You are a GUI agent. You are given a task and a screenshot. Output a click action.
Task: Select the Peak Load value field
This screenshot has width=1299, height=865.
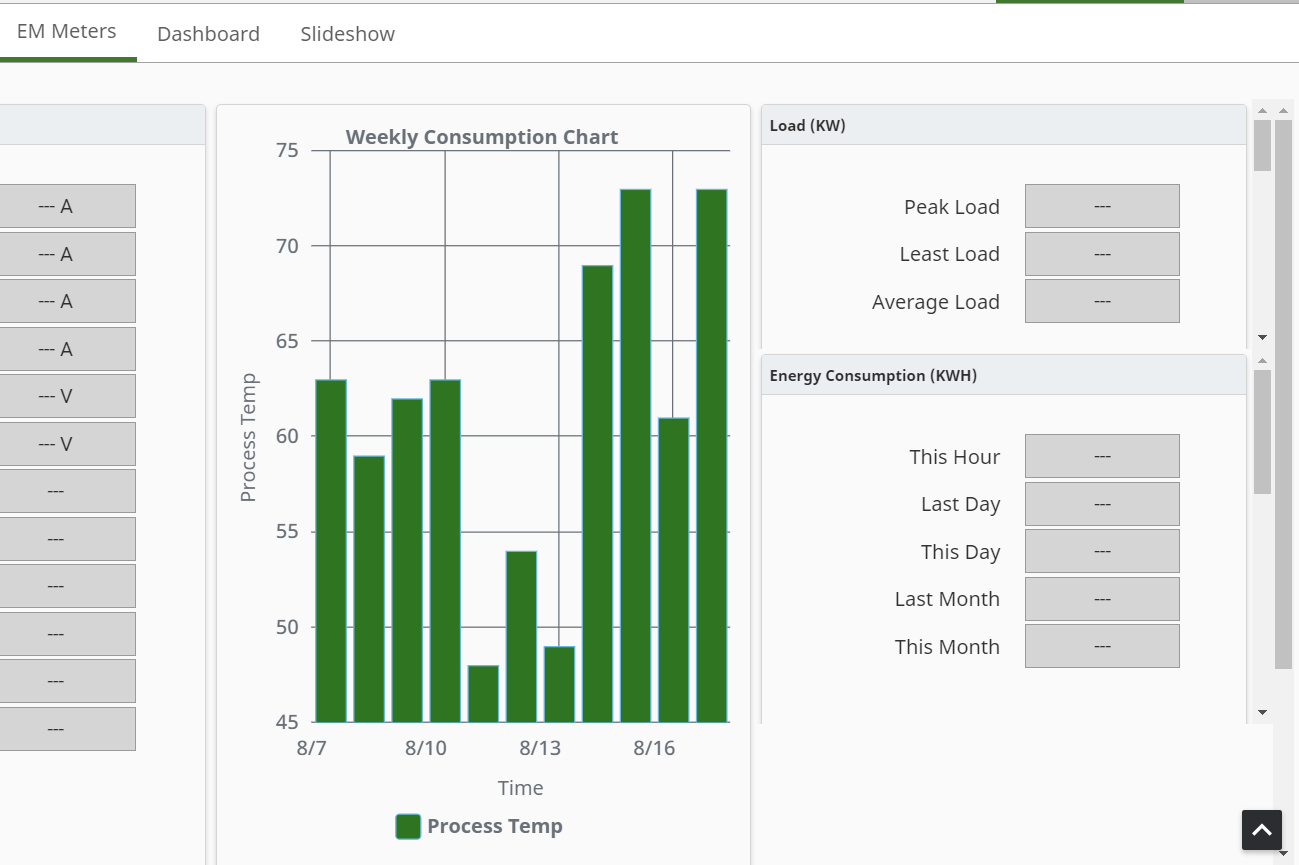pyautogui.click(x=1102, y=206)
